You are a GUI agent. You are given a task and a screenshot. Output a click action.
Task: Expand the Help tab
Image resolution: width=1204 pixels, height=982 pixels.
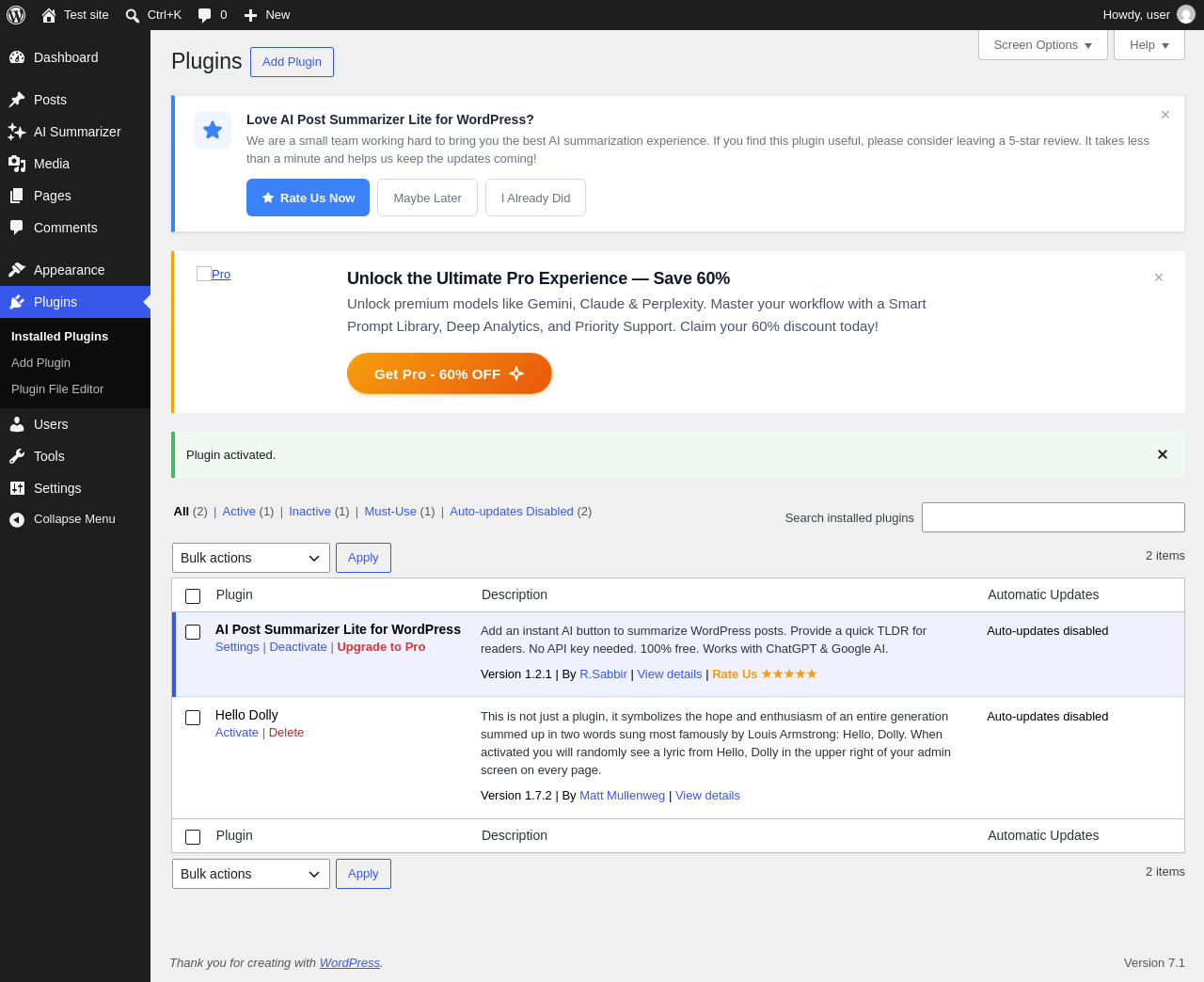click(x=1149, y=45)
